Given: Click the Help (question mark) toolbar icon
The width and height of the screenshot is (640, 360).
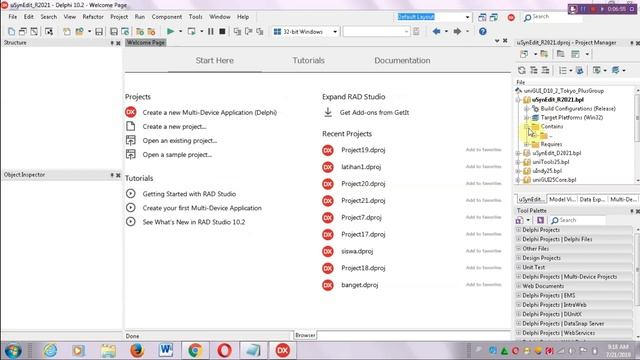Looking at the screenshot, I should 482,31.
